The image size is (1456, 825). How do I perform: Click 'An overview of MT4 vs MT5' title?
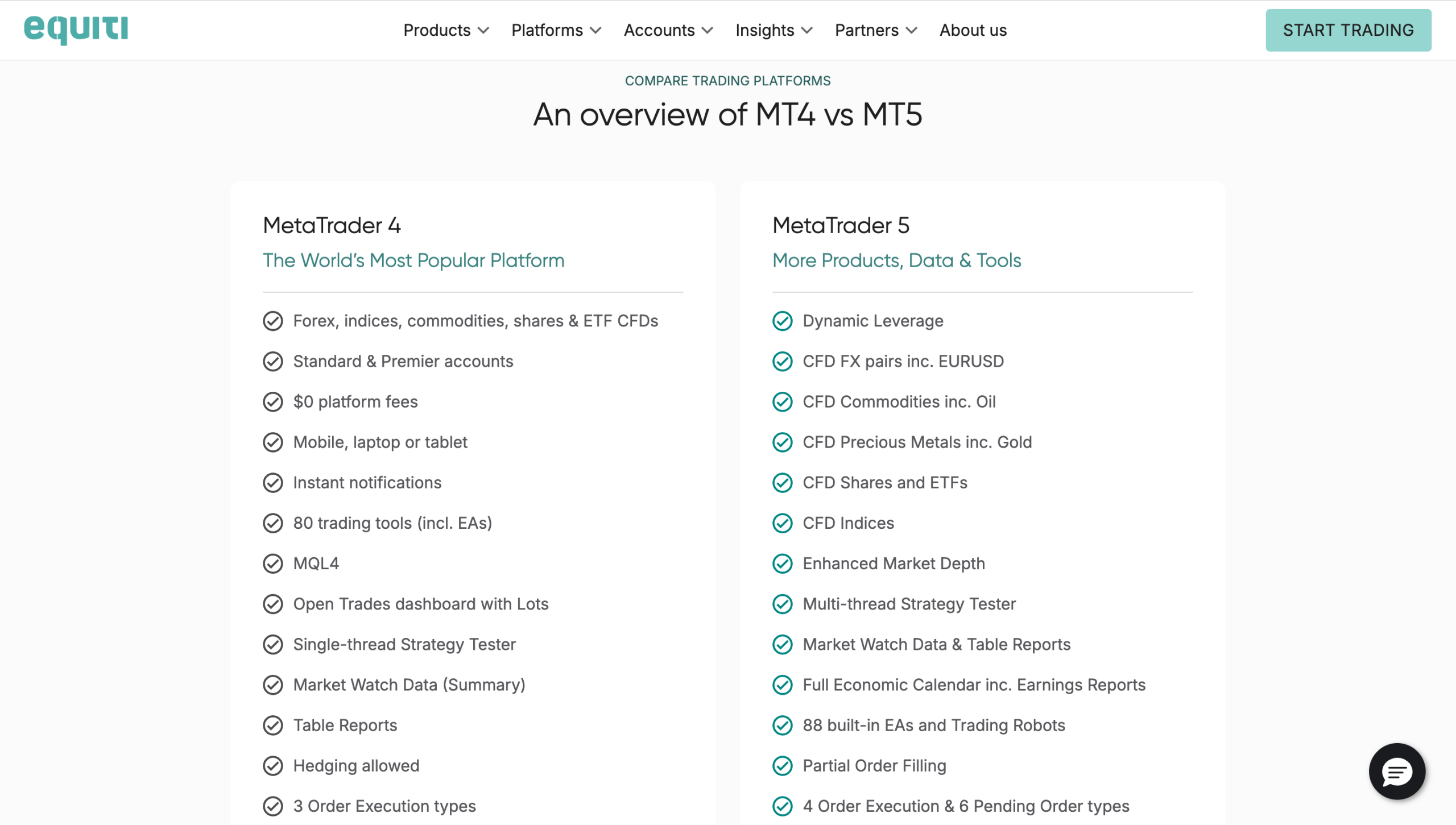[727, 114]
